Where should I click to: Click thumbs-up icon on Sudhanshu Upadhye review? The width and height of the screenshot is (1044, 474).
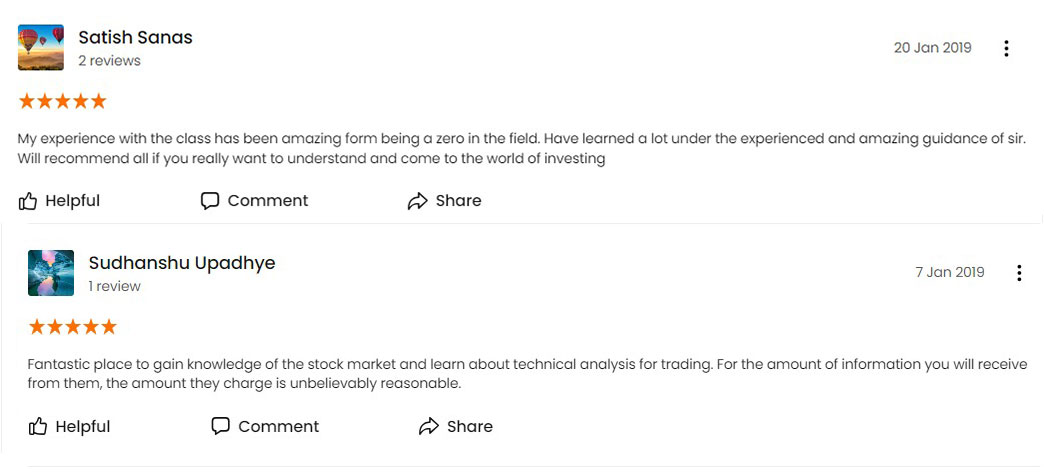pos(38,427)
